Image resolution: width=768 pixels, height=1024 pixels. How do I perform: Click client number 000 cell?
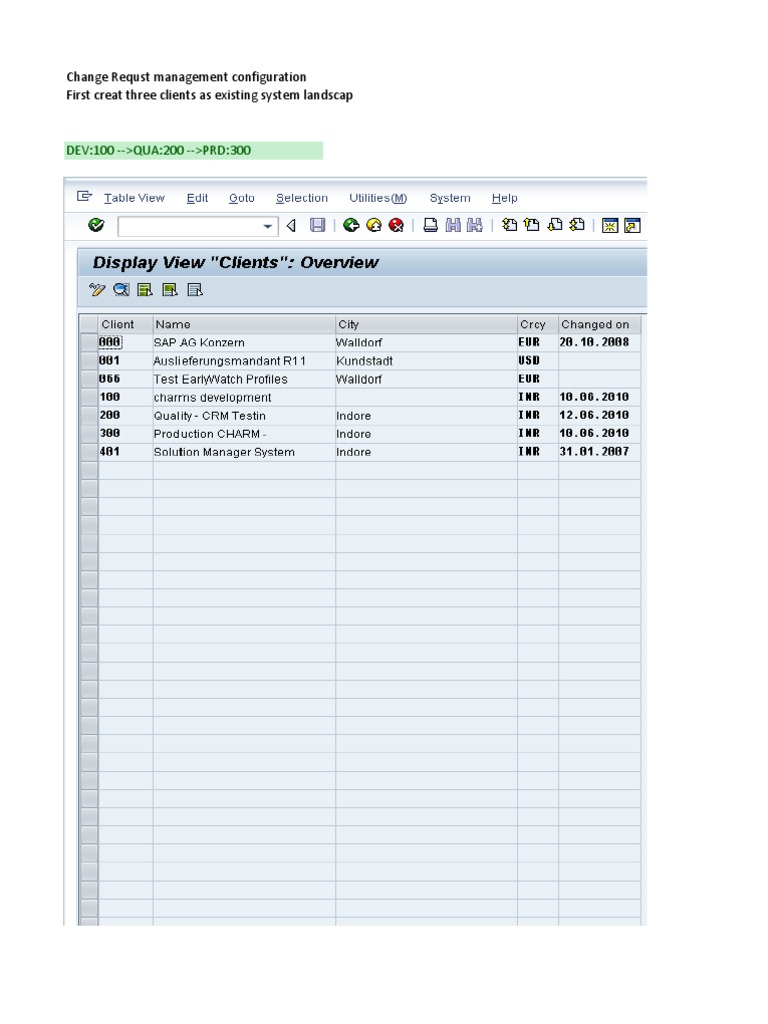coord(125,343)
